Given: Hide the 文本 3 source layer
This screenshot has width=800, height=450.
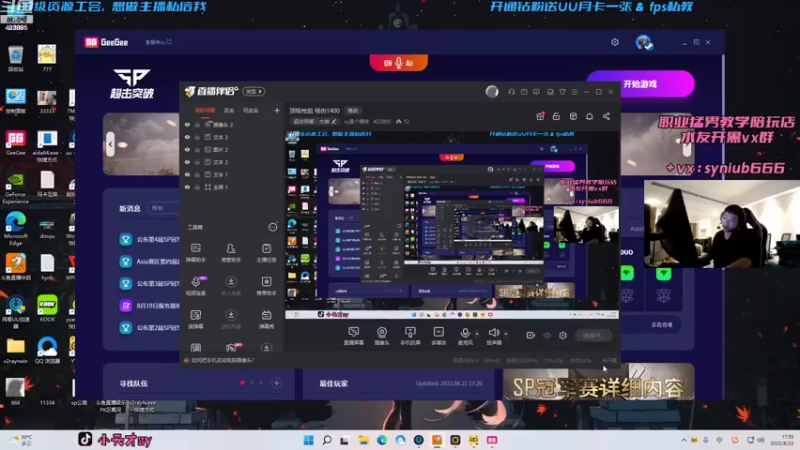Looking at the screenshot, I should pos(187,137).
